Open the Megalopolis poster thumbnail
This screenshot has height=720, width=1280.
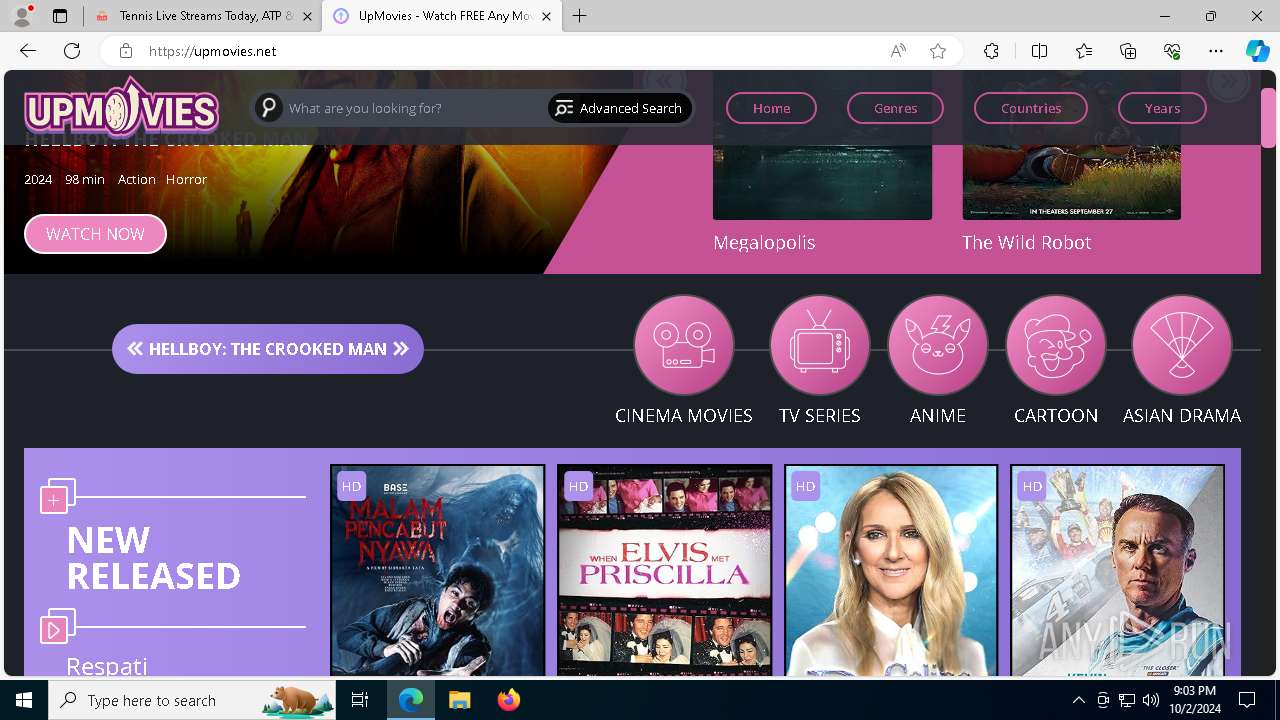pyautogui.click(x=822, y=145)
